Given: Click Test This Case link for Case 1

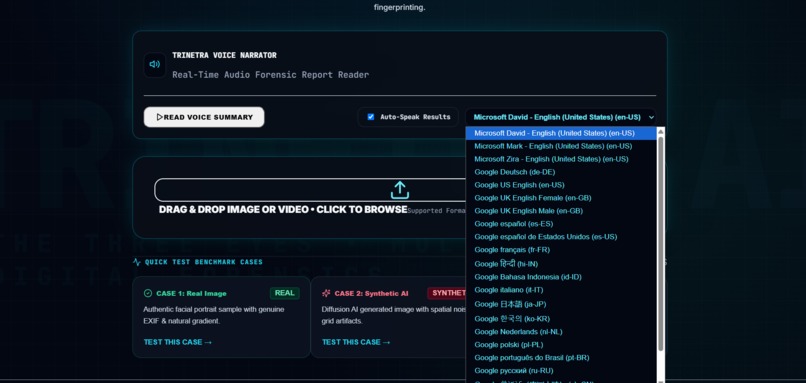Looking at the screenshot, I should (x=178, y=342).
